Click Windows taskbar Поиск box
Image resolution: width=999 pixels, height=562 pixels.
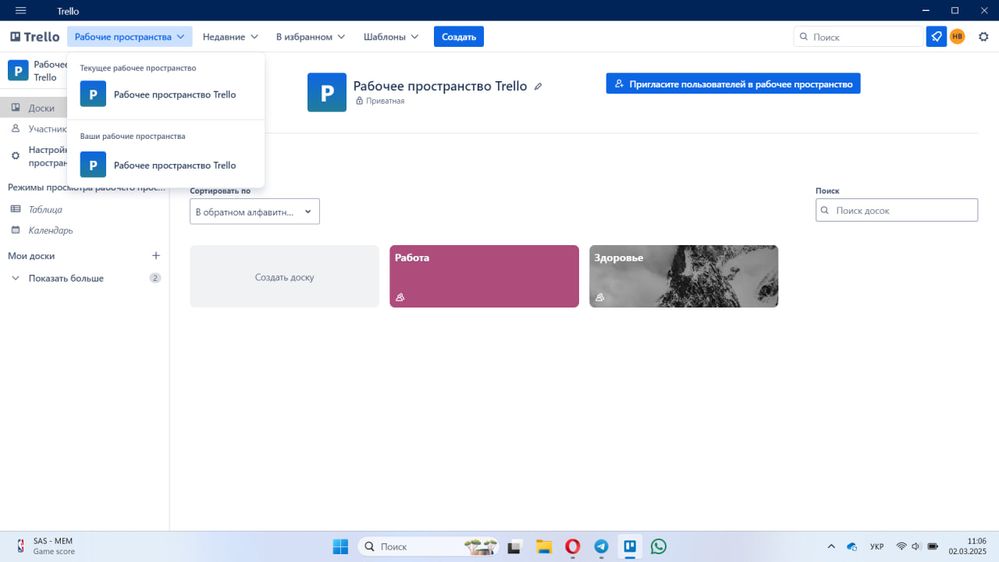(x=428, y=547)
